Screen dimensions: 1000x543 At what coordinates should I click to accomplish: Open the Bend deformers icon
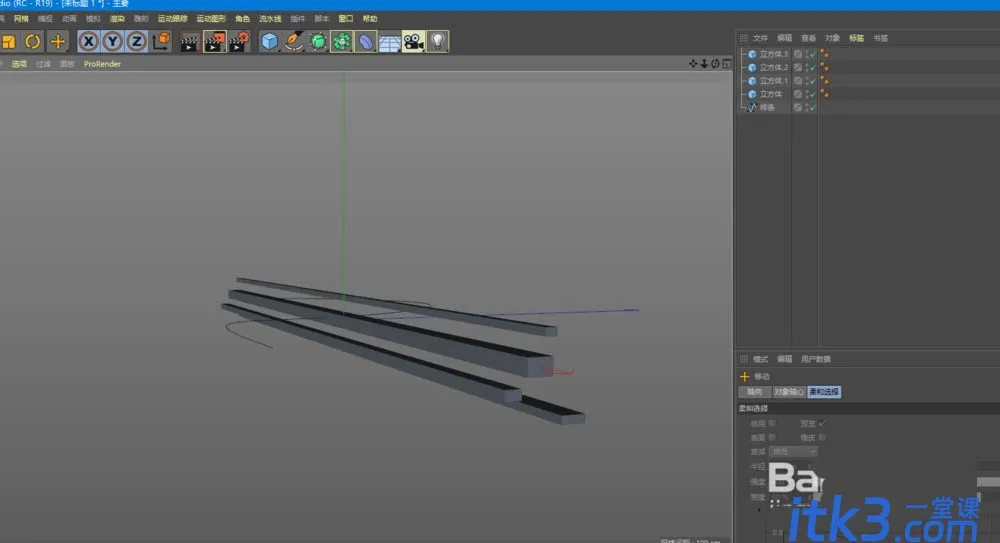[365, 41]
